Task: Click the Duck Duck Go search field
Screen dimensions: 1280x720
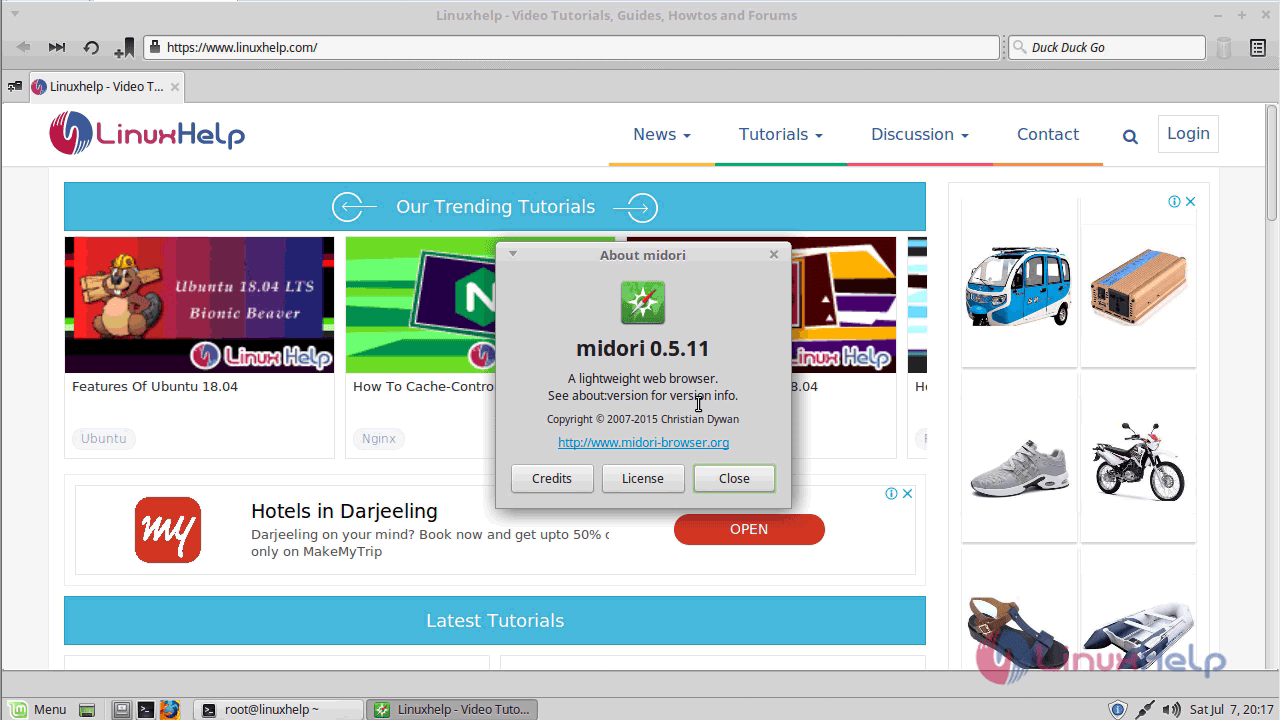Action: pyautogui.click(x=1106, y=47)
